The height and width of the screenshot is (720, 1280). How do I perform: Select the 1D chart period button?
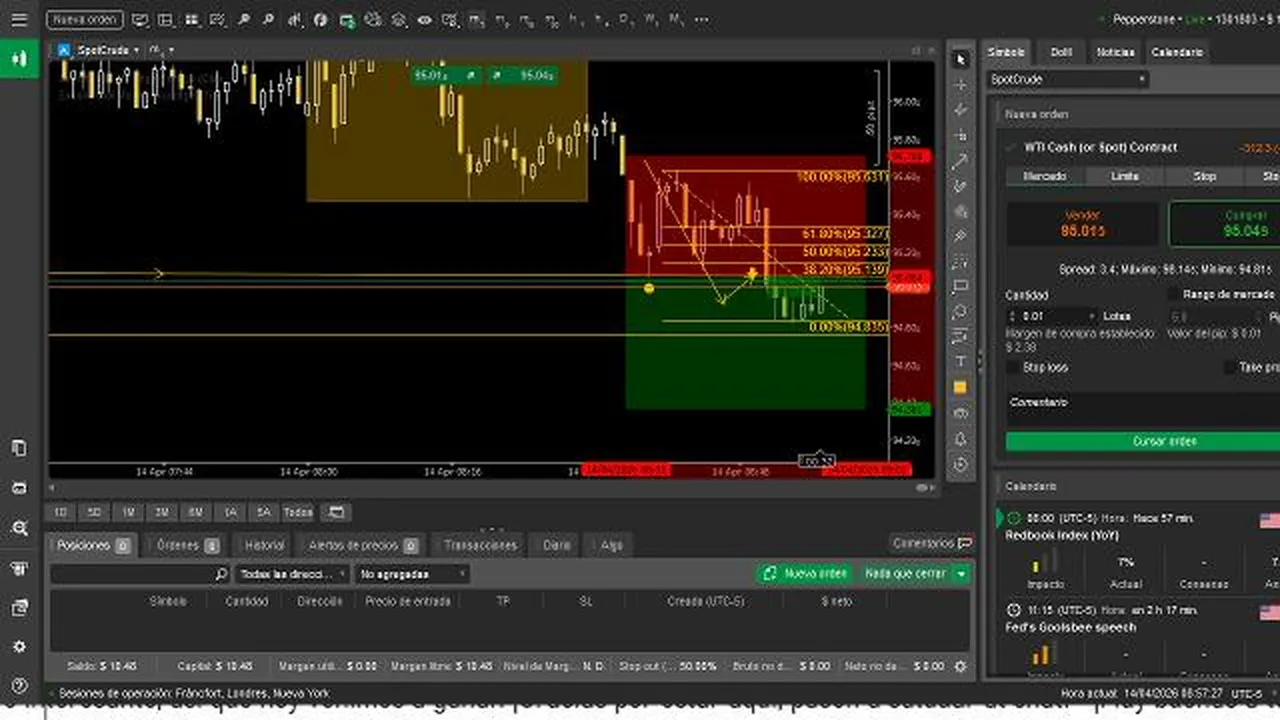tap(61, 512)
